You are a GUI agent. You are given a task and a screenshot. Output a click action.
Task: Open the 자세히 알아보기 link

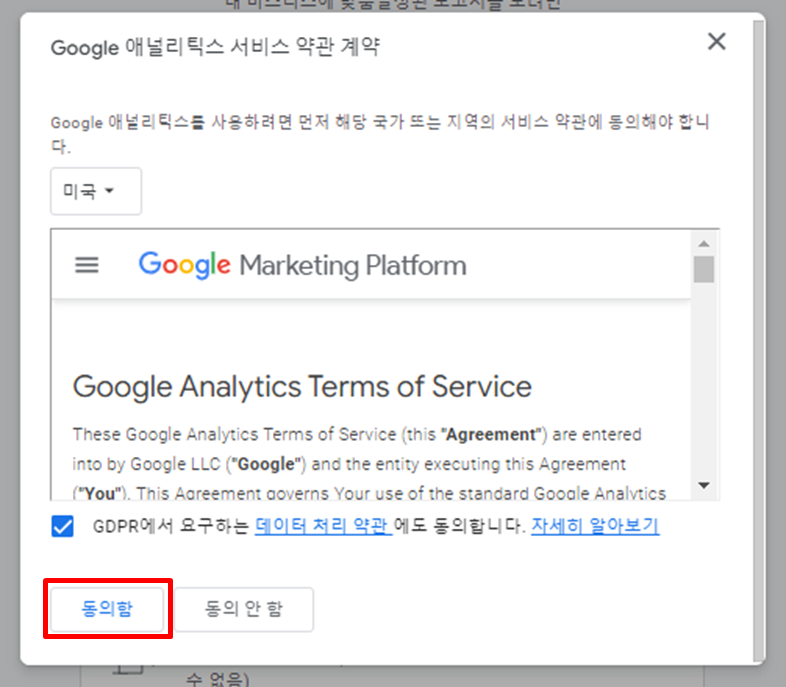pyautogui.click(x=595, y=526)
